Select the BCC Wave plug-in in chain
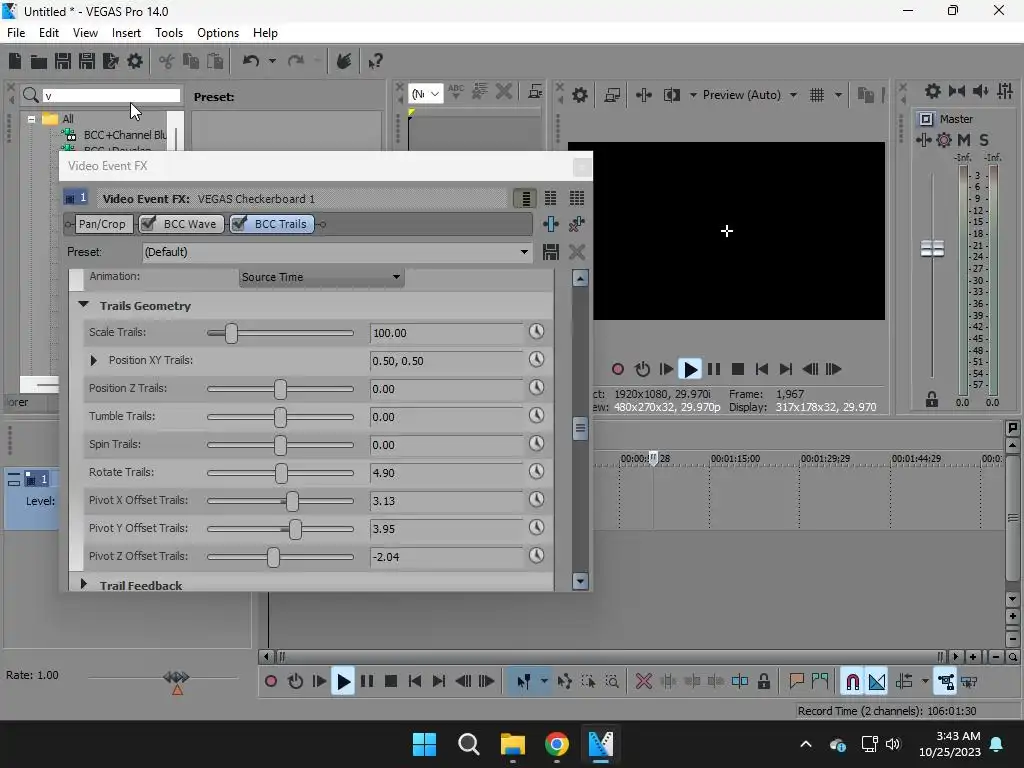1024x768 pixels. [x=189, y=224]
